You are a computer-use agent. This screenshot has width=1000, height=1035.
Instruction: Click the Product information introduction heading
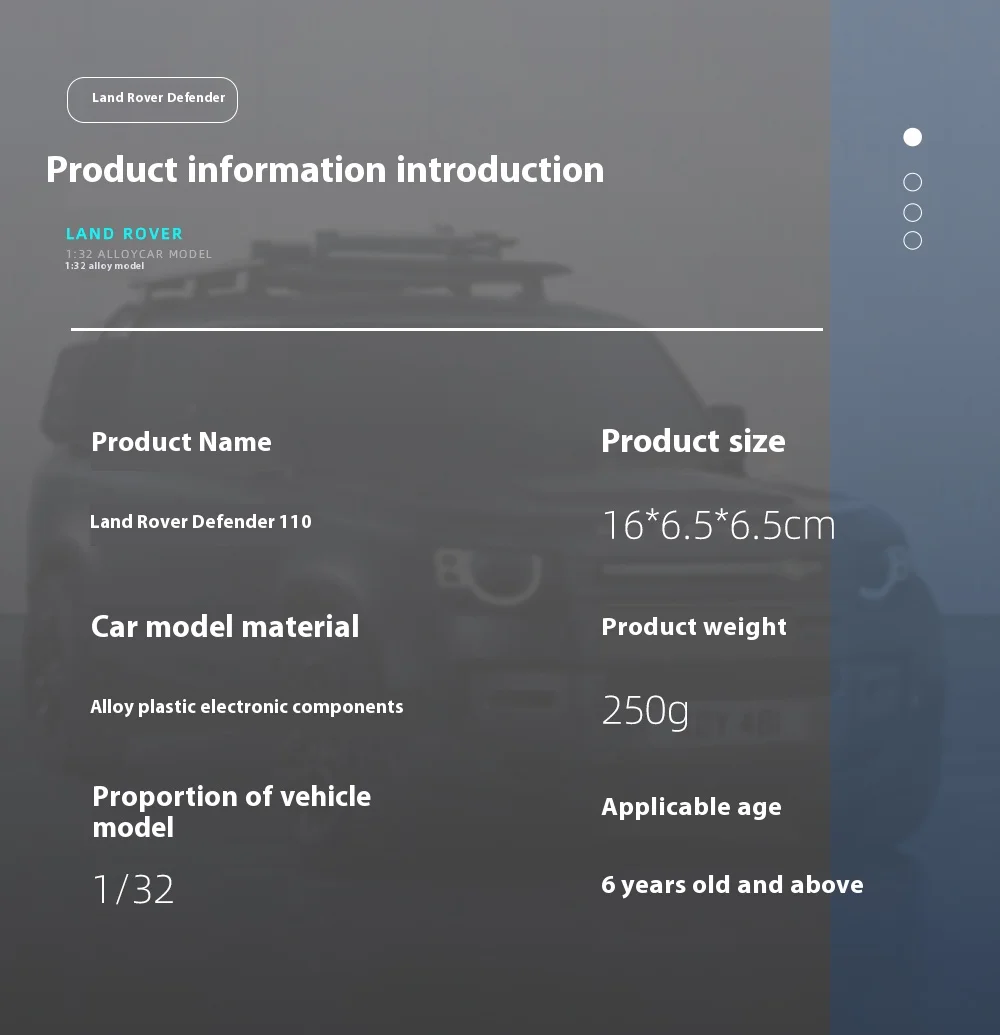pos(325,170)
